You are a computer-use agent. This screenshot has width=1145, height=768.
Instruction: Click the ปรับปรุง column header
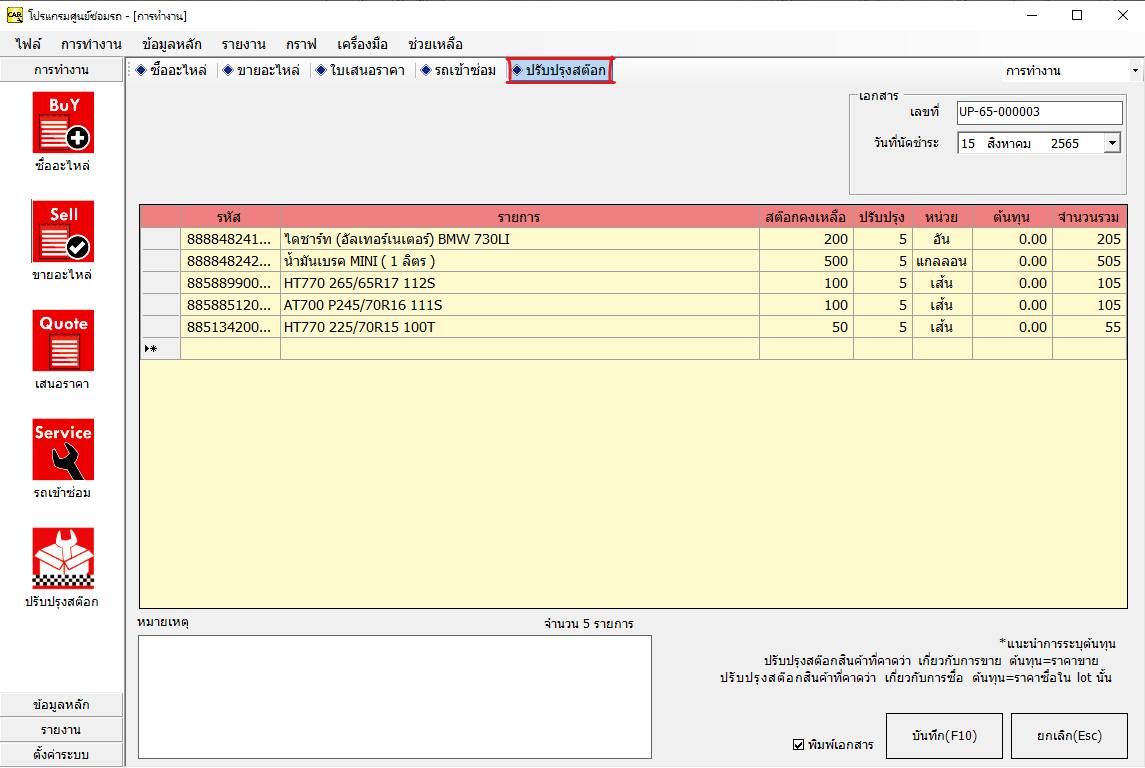click(883, 217)
